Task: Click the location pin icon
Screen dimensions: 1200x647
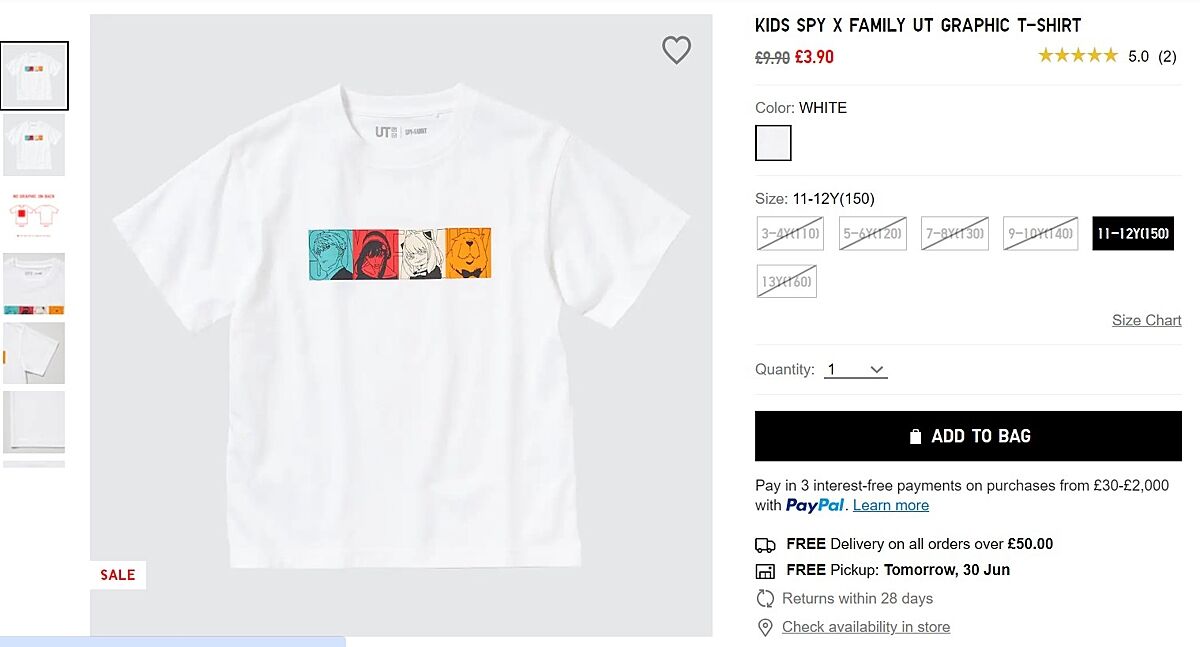Action: click(x=765, y=627)
